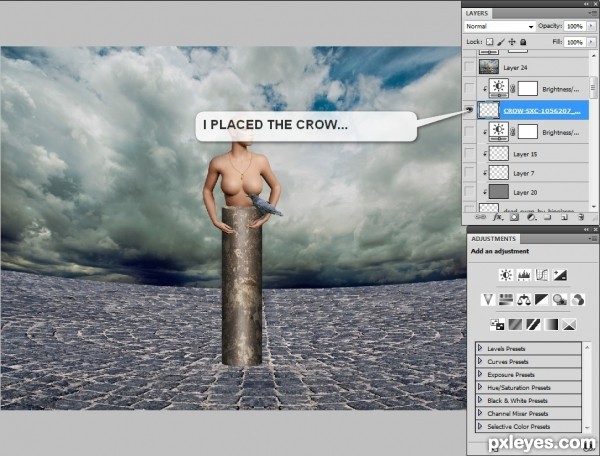Add a Brightness/Contrast adjustment from Adjustments panel
Image resolution: width=600 pixels, height=456 pixels.
pyautogui.click(x=506, y=275)
